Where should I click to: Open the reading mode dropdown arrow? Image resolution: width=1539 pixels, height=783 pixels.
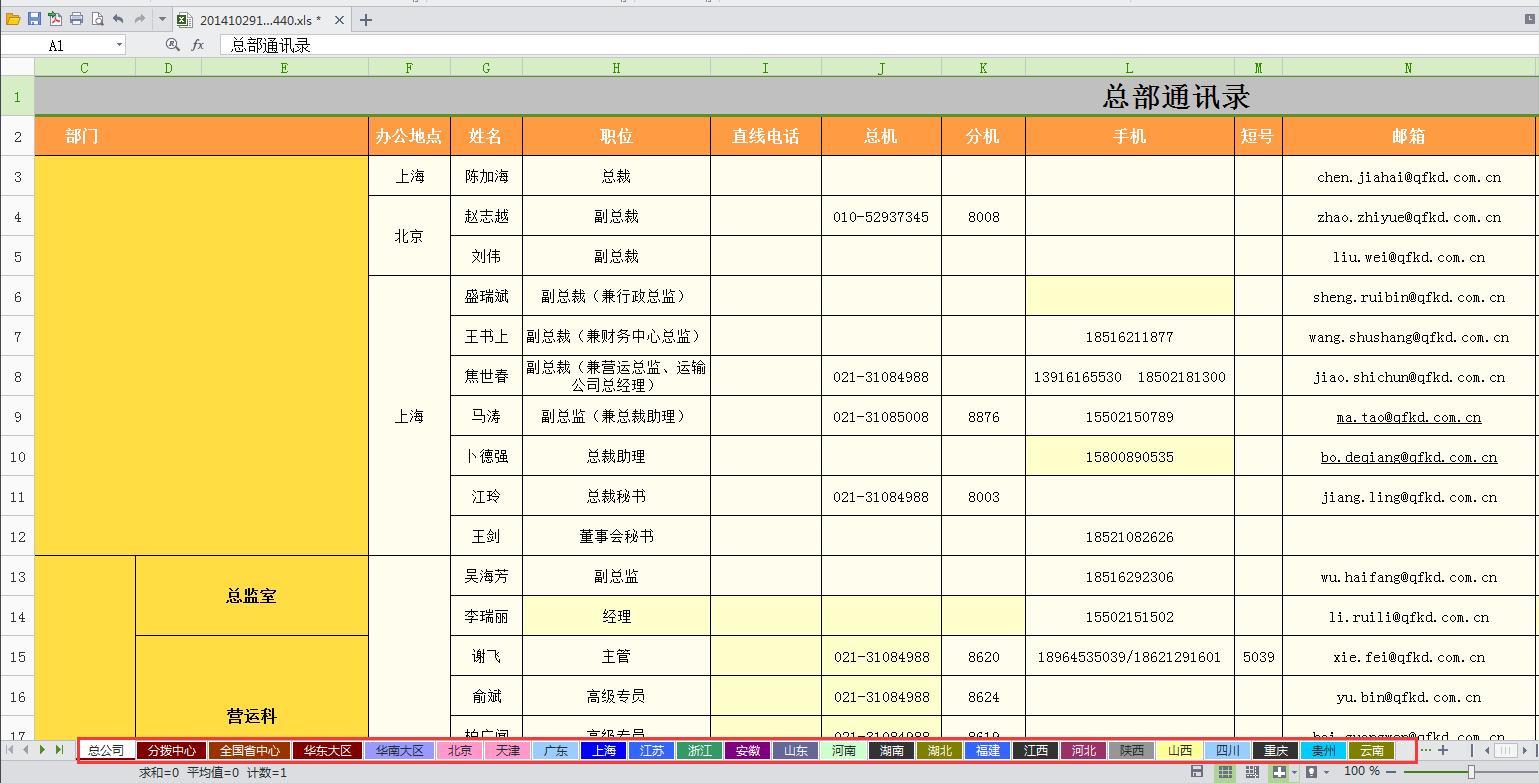(x=1294, y=773)
